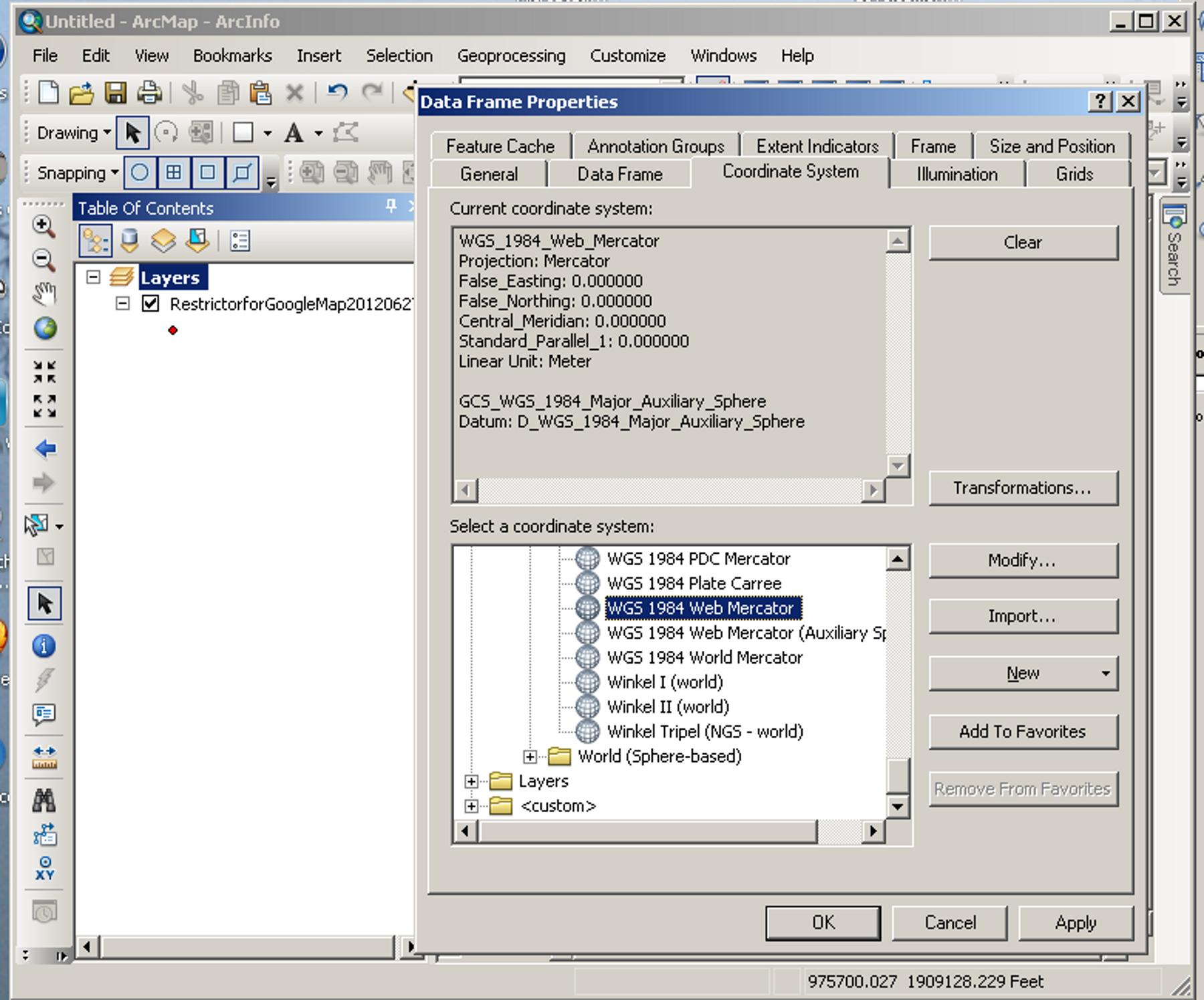
Task: Click the Undo arrow icon
Action: [x=337, y=92]
